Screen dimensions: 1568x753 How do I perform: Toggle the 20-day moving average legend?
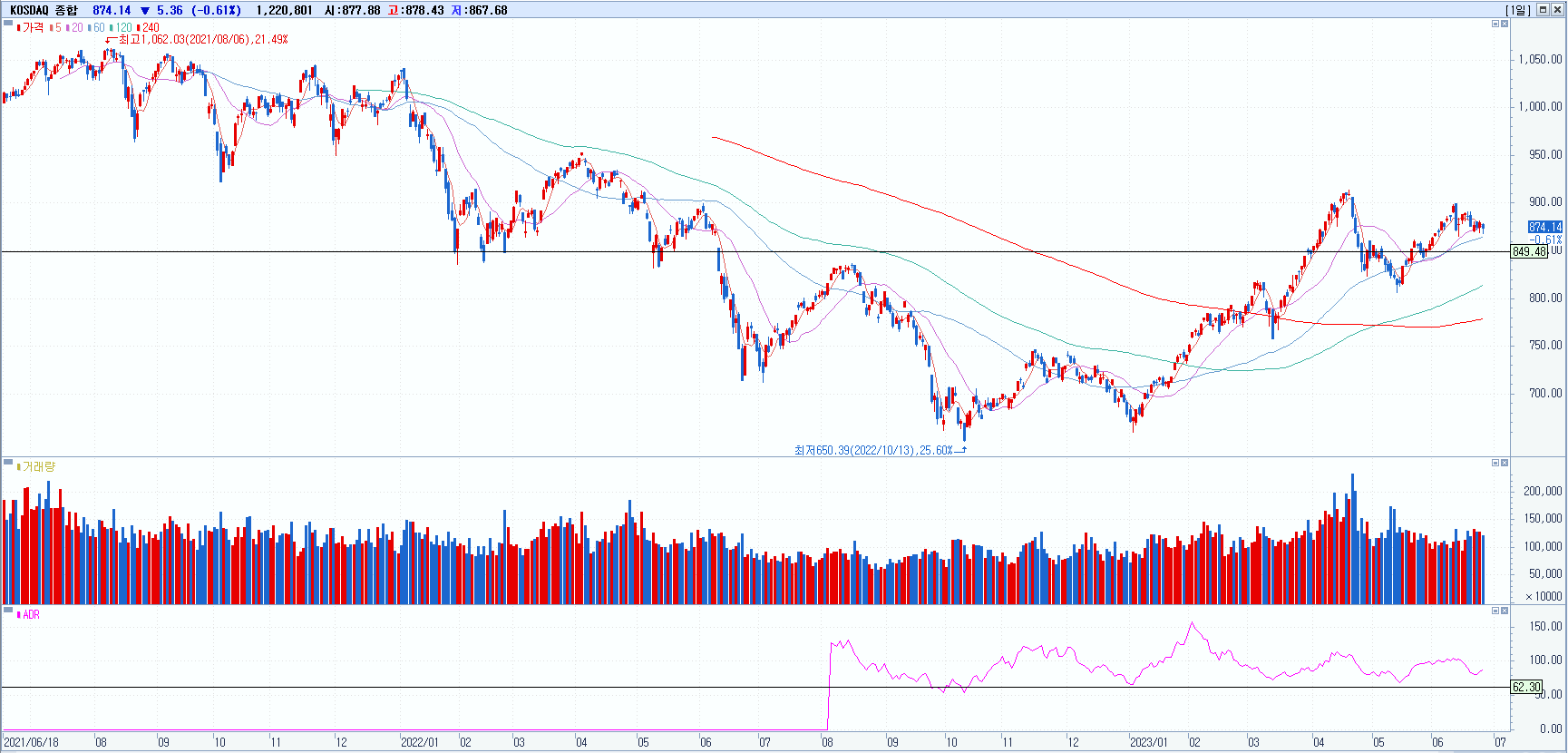74,27
